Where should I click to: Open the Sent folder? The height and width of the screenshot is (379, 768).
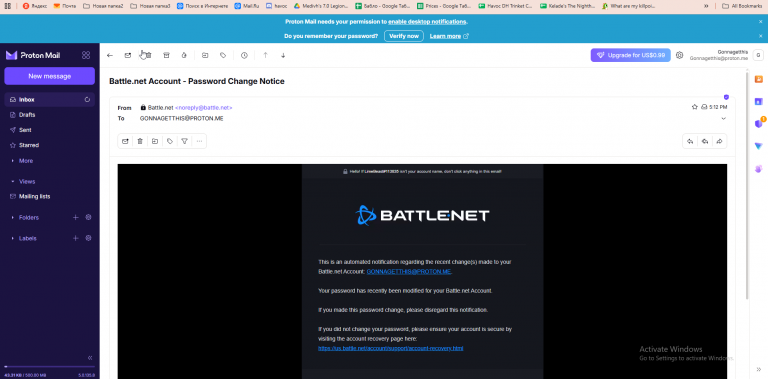coord(49,130)
